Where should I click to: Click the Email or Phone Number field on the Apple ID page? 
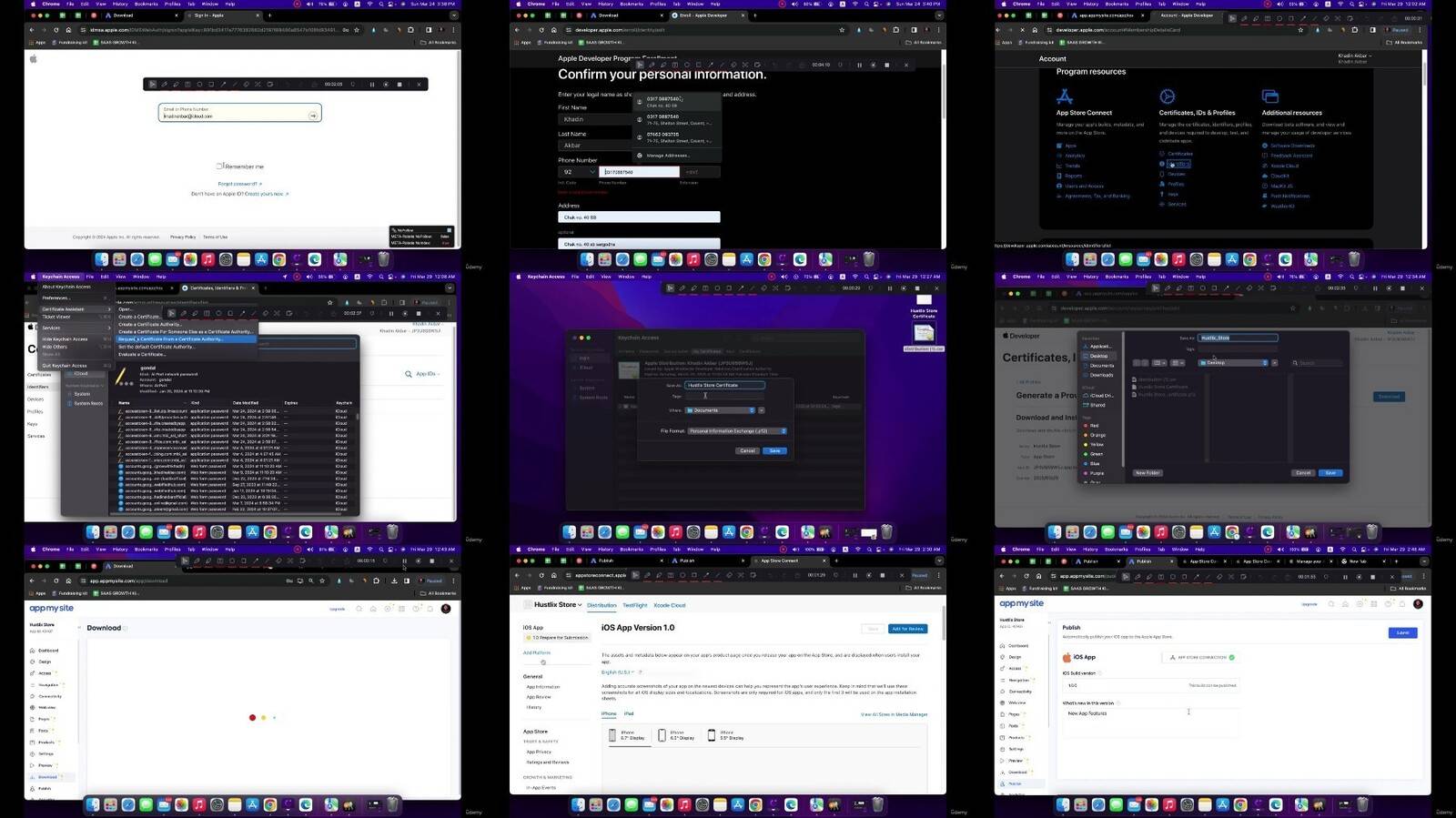point(240,113)
